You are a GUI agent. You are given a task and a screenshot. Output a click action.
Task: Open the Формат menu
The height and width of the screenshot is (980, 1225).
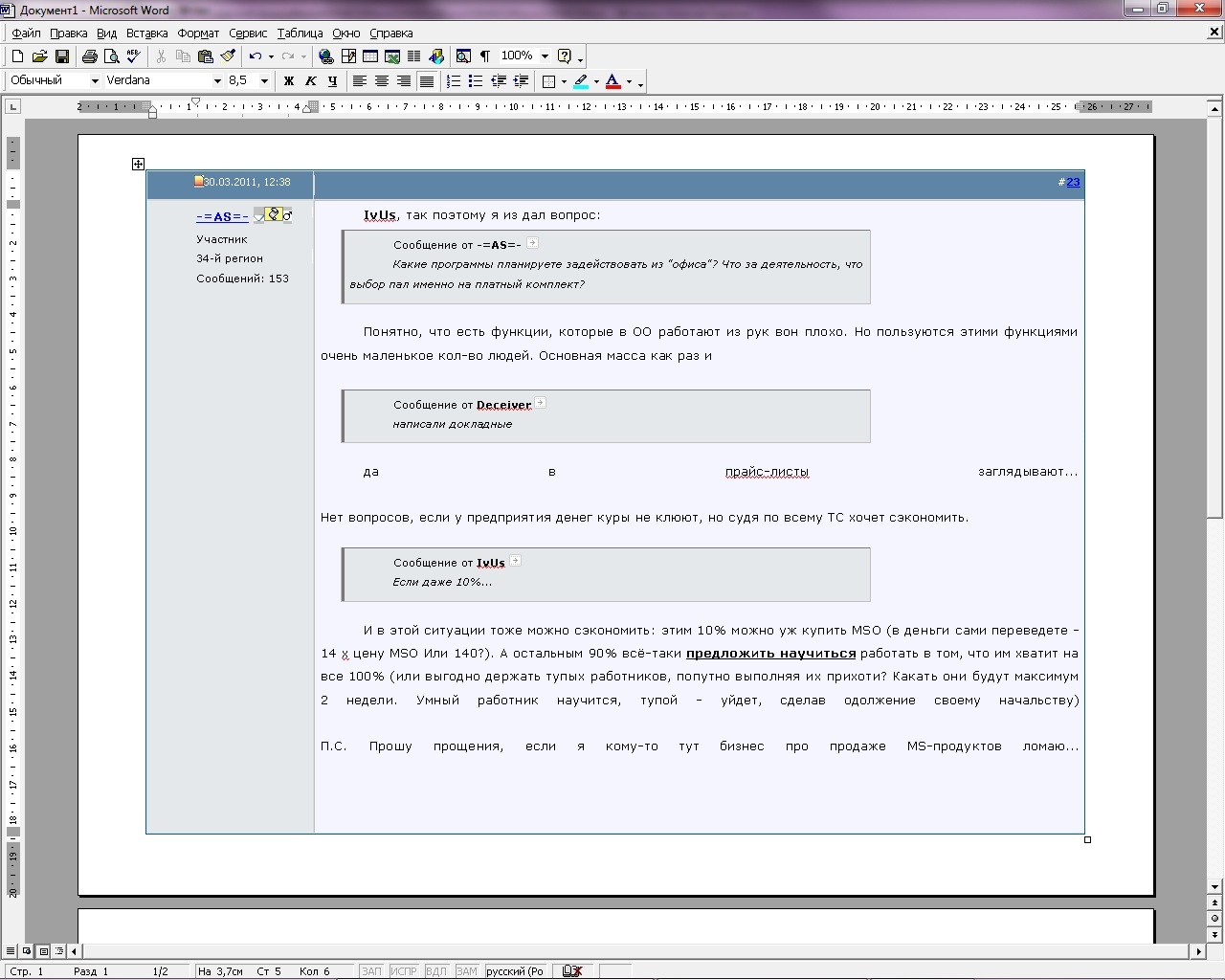click(x=198, y=33)
